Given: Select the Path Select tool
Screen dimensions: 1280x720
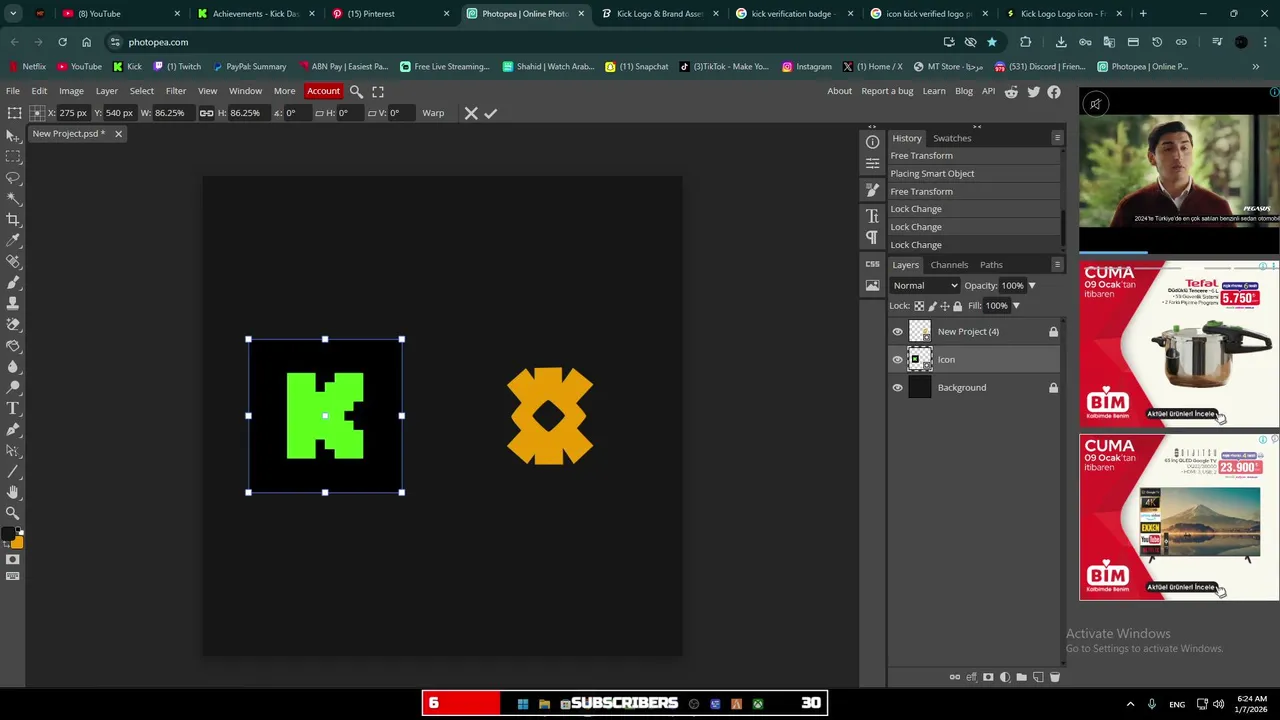Looking at the screenshot, I should tap(13, 450).
